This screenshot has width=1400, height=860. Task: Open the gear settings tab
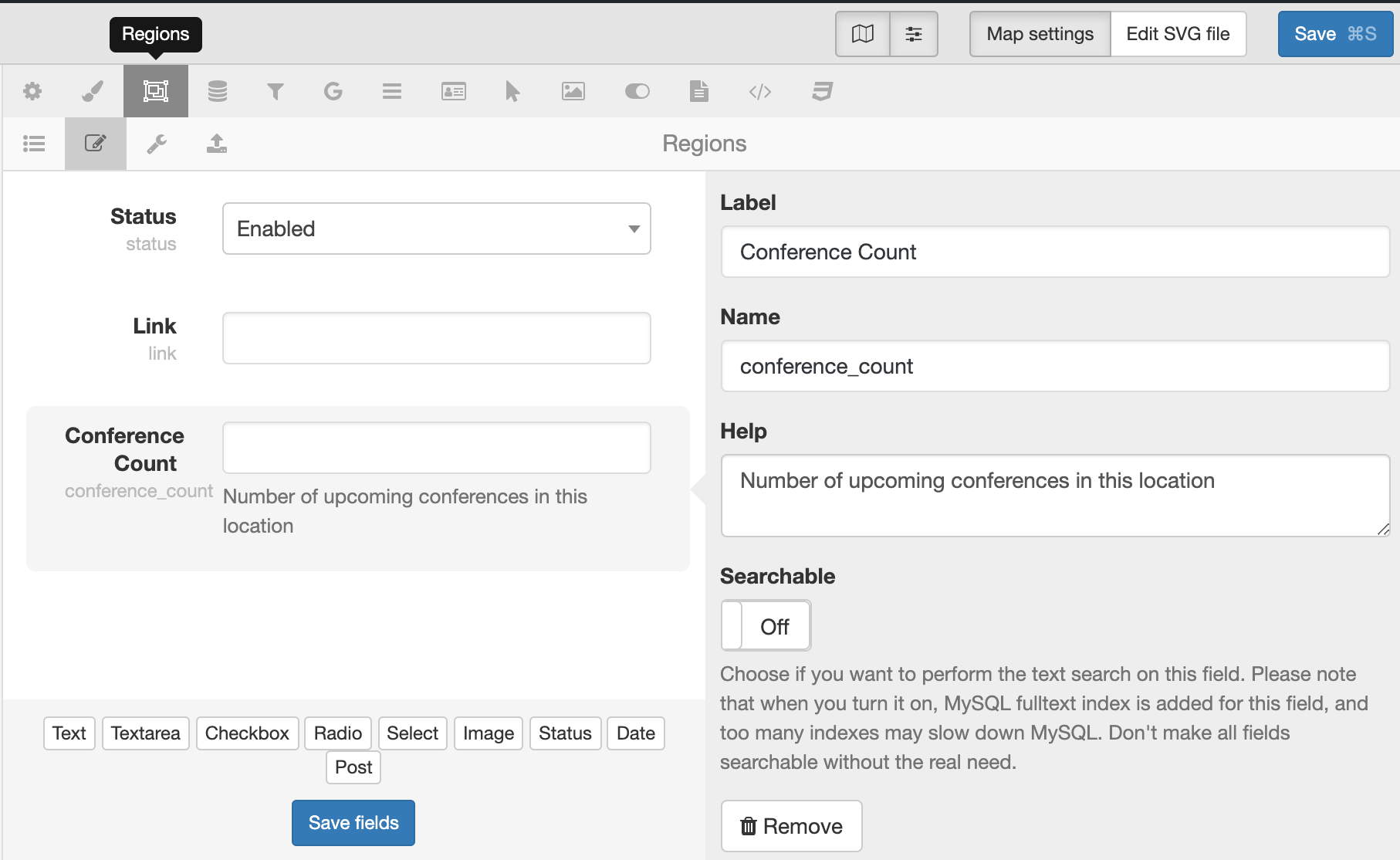click(32, 91)
